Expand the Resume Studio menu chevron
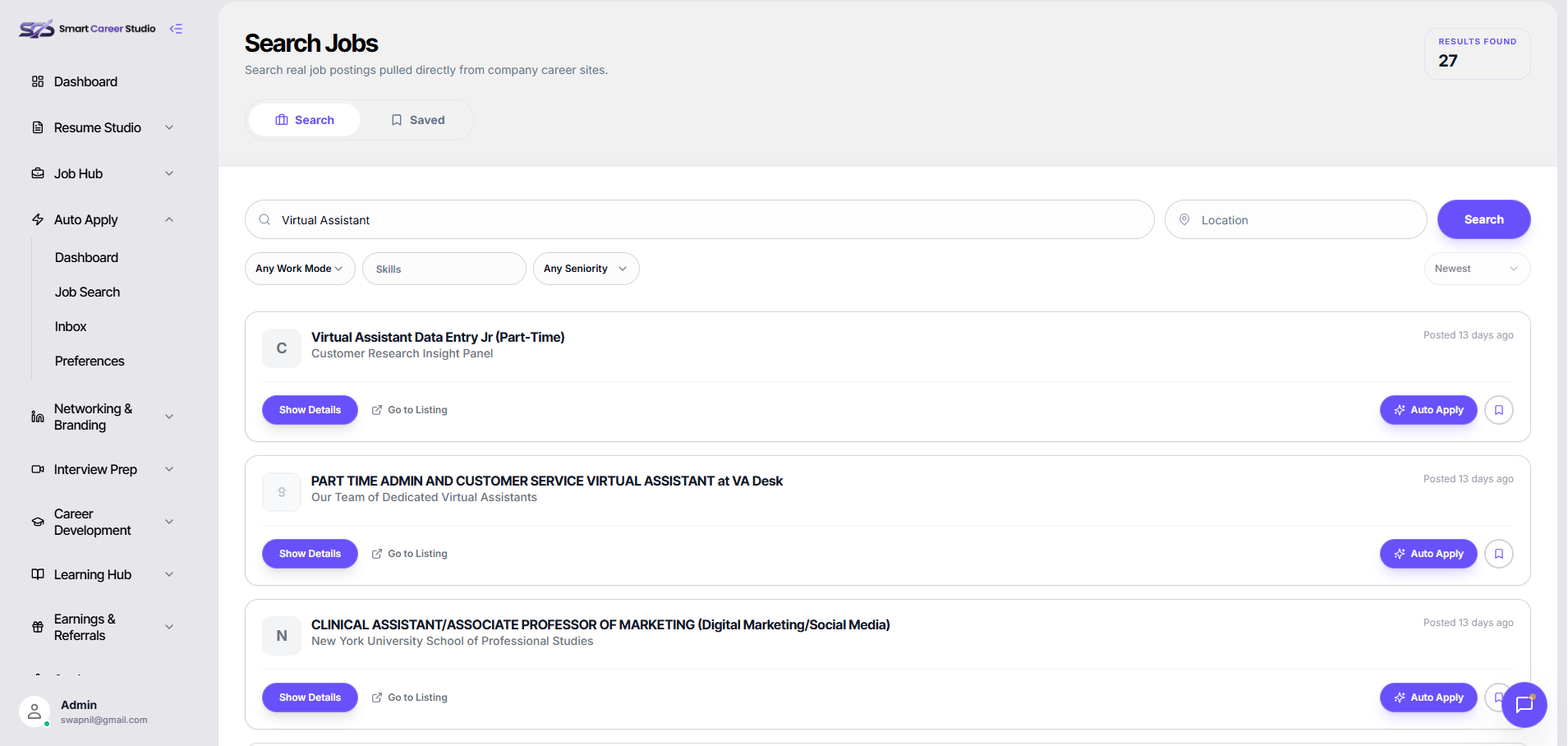The height and width of the screenshot is (746, 1568). (169, 127)
